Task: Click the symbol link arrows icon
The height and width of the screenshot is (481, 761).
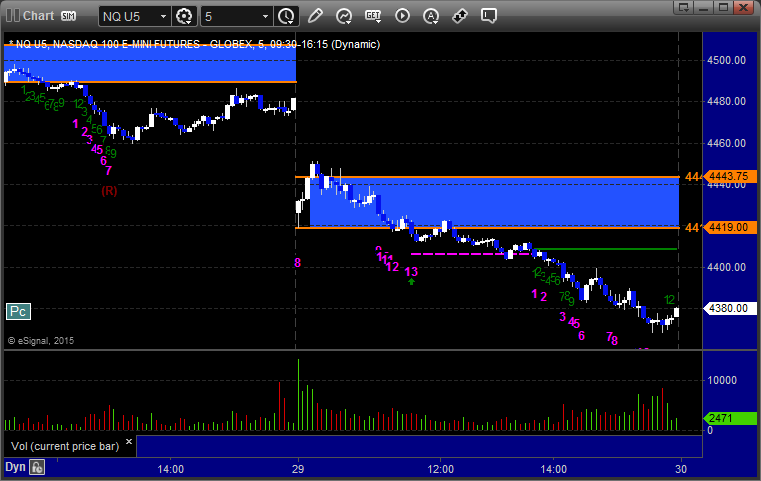Action: click(460, 16)
